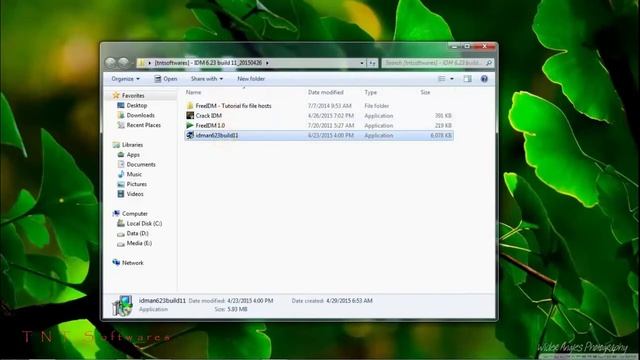640x360 pixels.
Task: Click the installer thumbnail in details pane
Action: click(122, 306)
